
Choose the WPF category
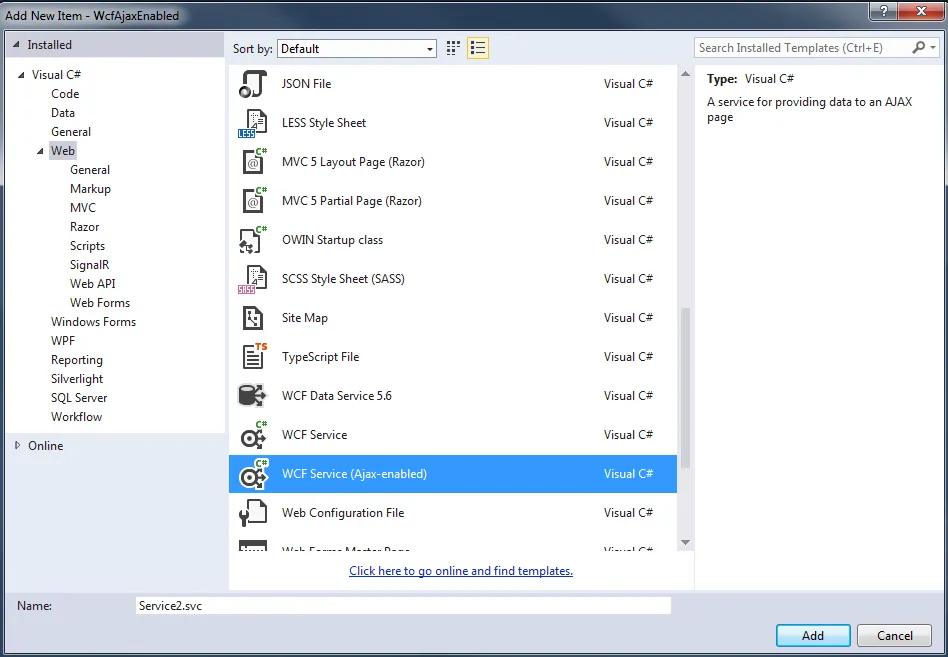click(63, 341)
